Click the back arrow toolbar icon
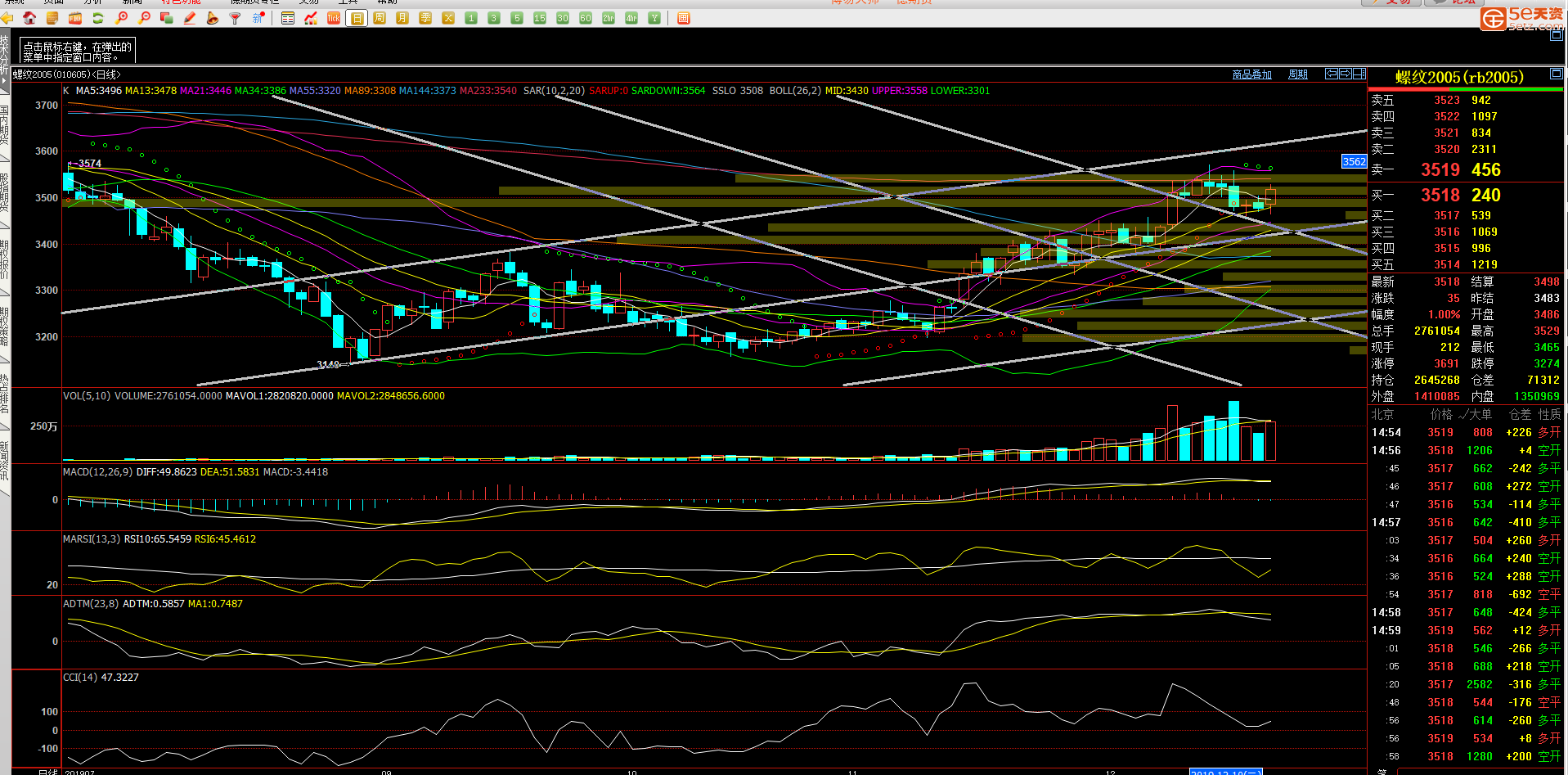 [7, 18]
